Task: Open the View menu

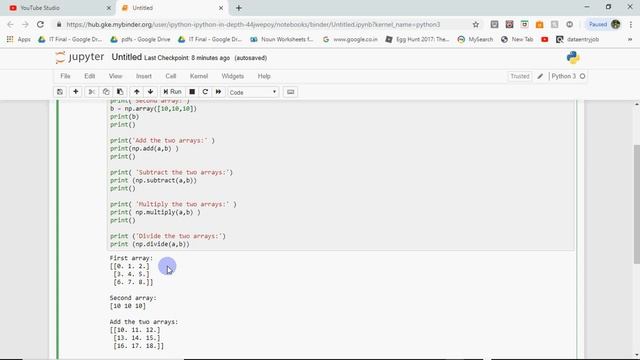Action: (116, 76)
